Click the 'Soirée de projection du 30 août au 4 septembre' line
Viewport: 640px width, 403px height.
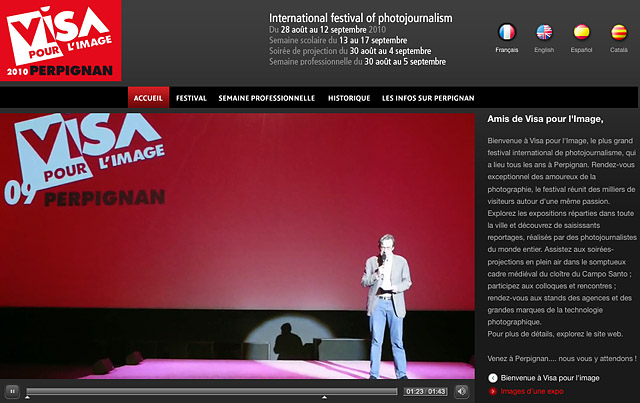(350, 51)
